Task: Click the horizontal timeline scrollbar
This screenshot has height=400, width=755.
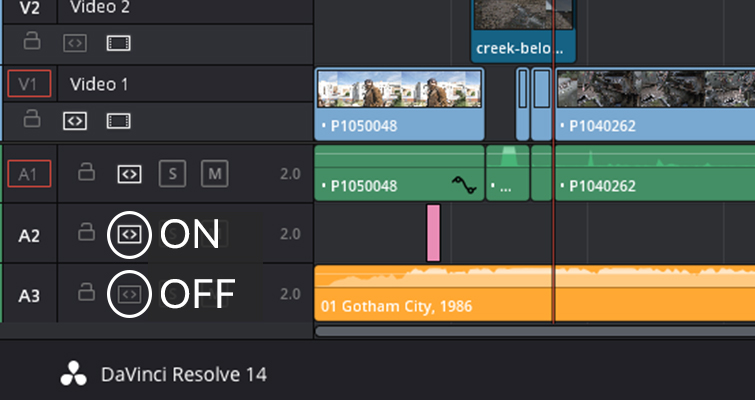Action: [530, 330]
